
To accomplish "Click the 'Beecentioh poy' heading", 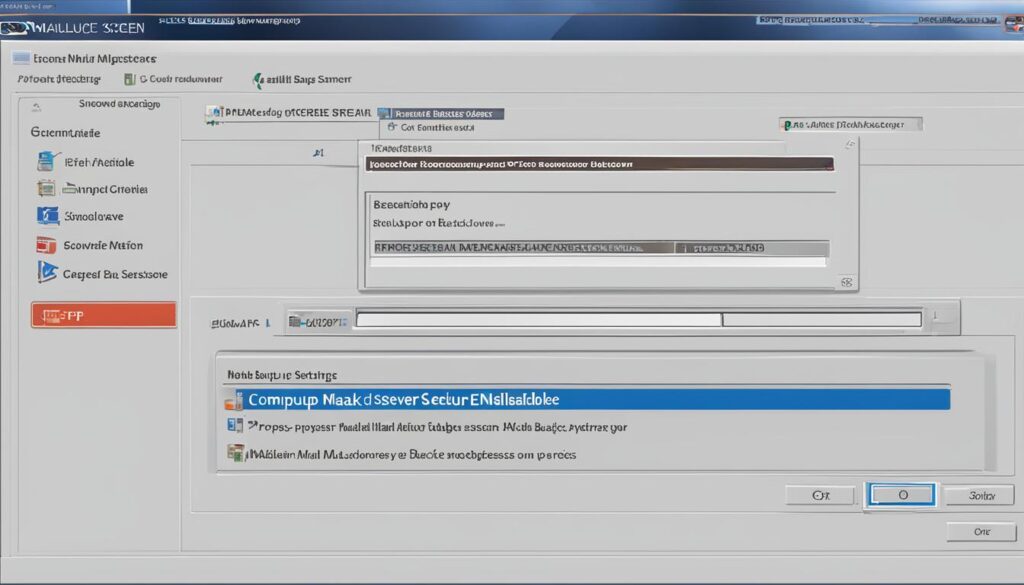I will coord(411,204).
